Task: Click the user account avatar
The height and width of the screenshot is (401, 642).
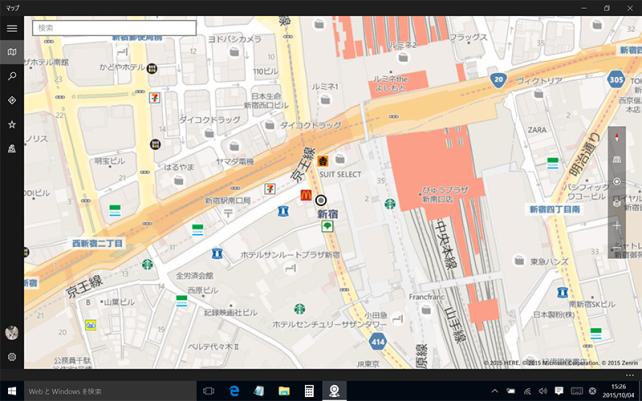Action: coord(12,333)
